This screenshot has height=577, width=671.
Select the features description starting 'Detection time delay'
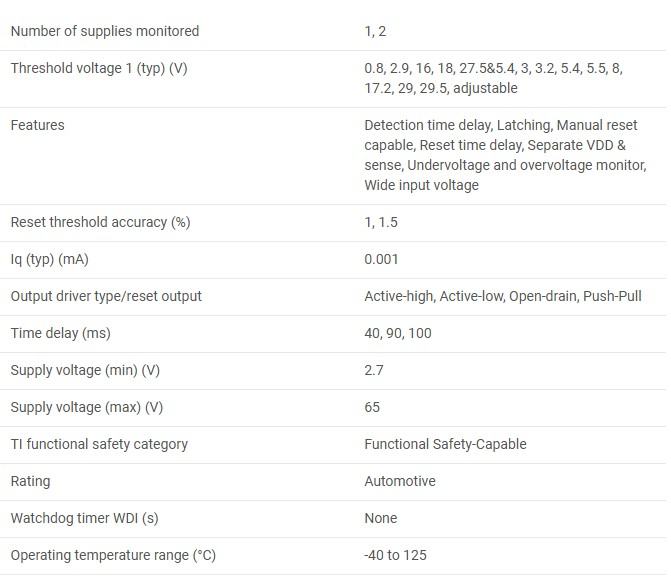coord(505,155)
